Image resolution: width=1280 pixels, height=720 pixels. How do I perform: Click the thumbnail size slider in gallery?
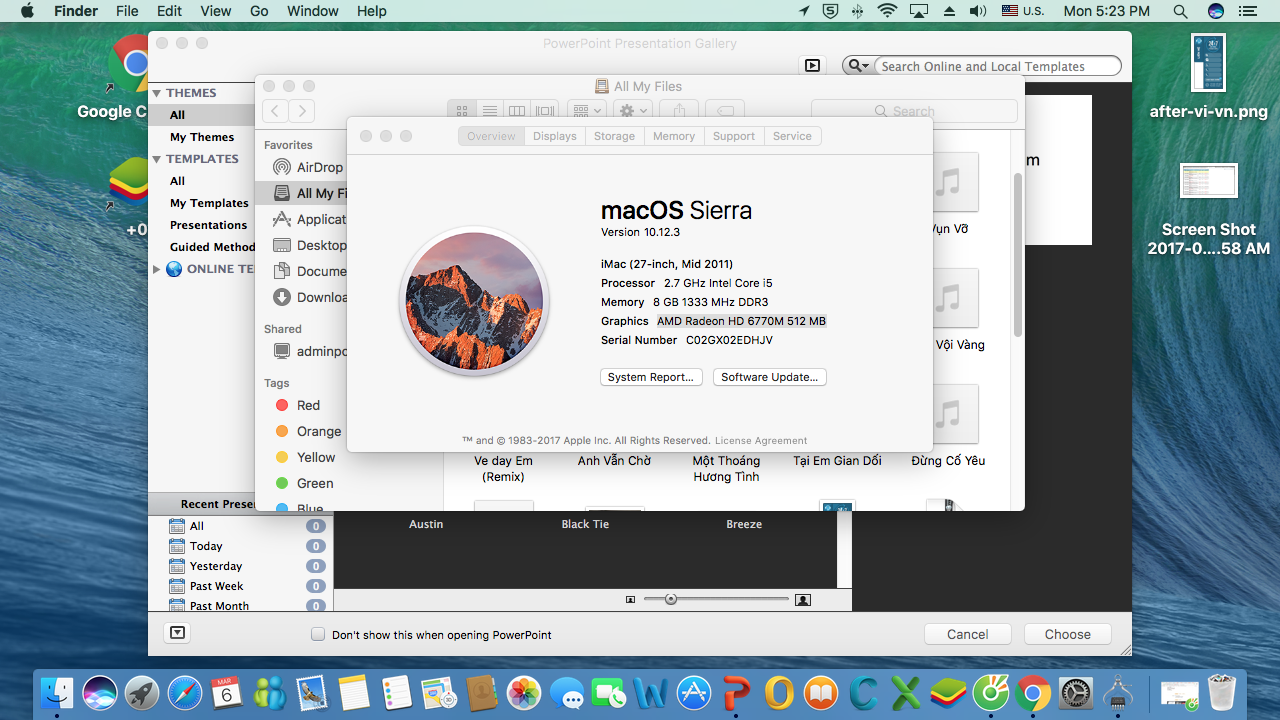(x=671, y=599)
